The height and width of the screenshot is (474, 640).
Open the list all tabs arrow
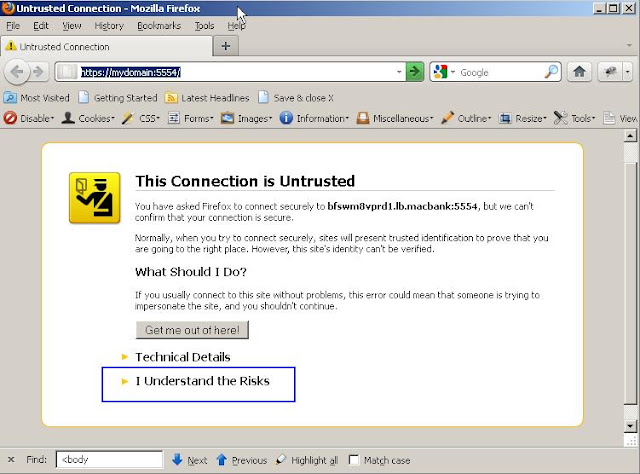click(629, 45)
